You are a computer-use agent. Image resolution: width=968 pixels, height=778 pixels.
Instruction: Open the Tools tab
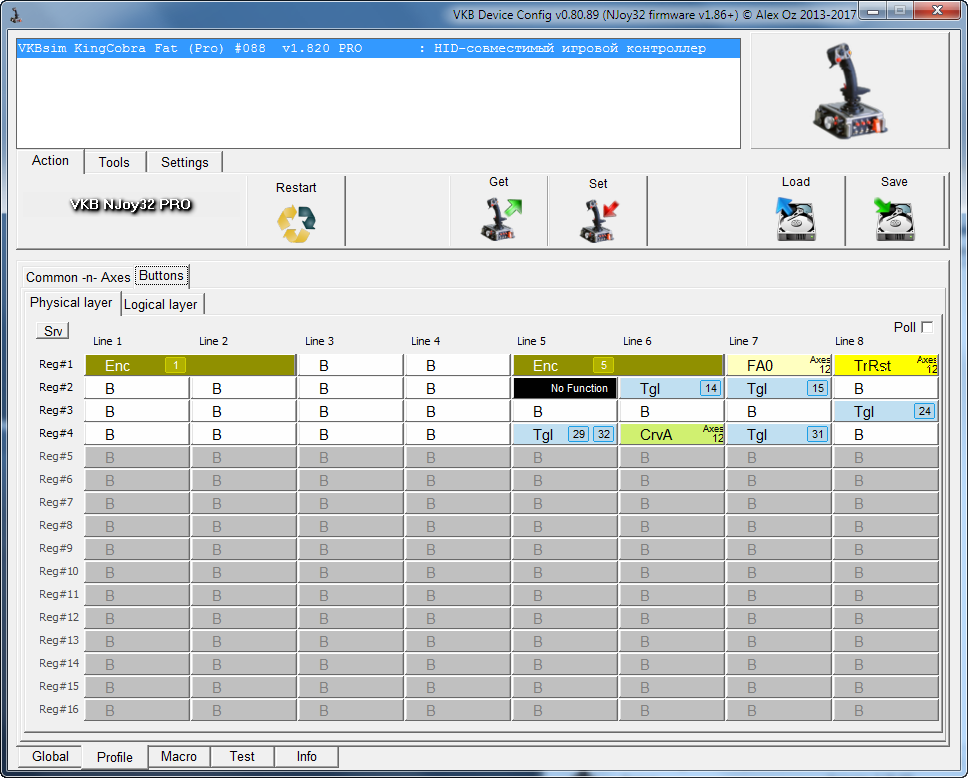(x=114, y=162)
